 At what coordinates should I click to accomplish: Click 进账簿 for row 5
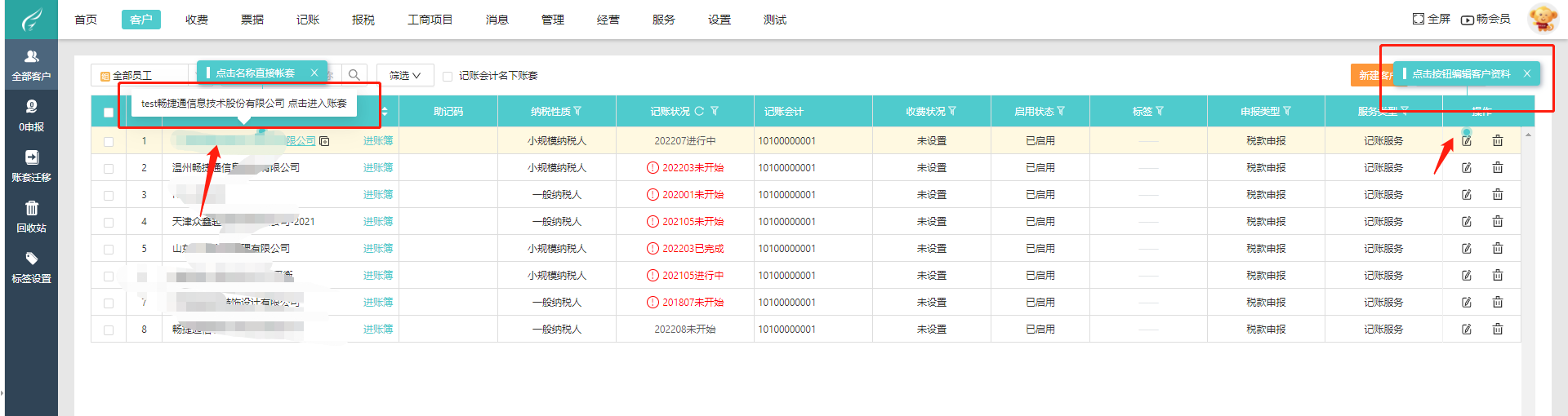[x=378, y=249]
